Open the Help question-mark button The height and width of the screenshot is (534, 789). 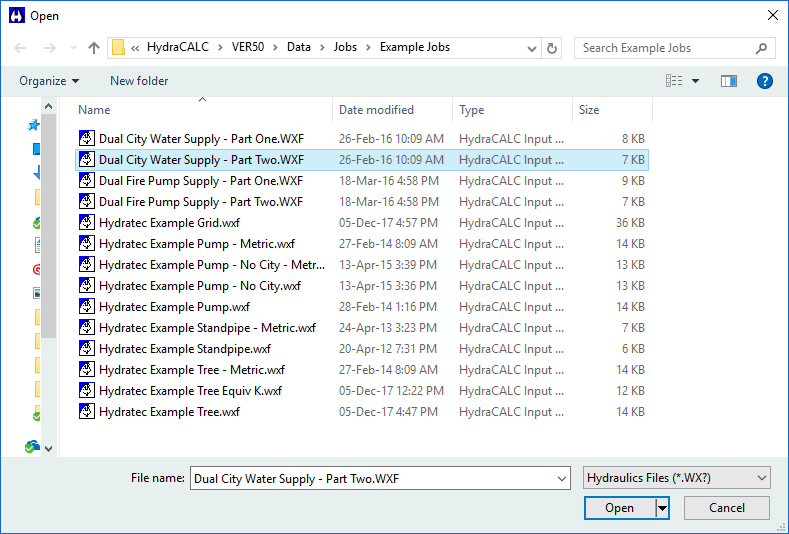[764, 81]
